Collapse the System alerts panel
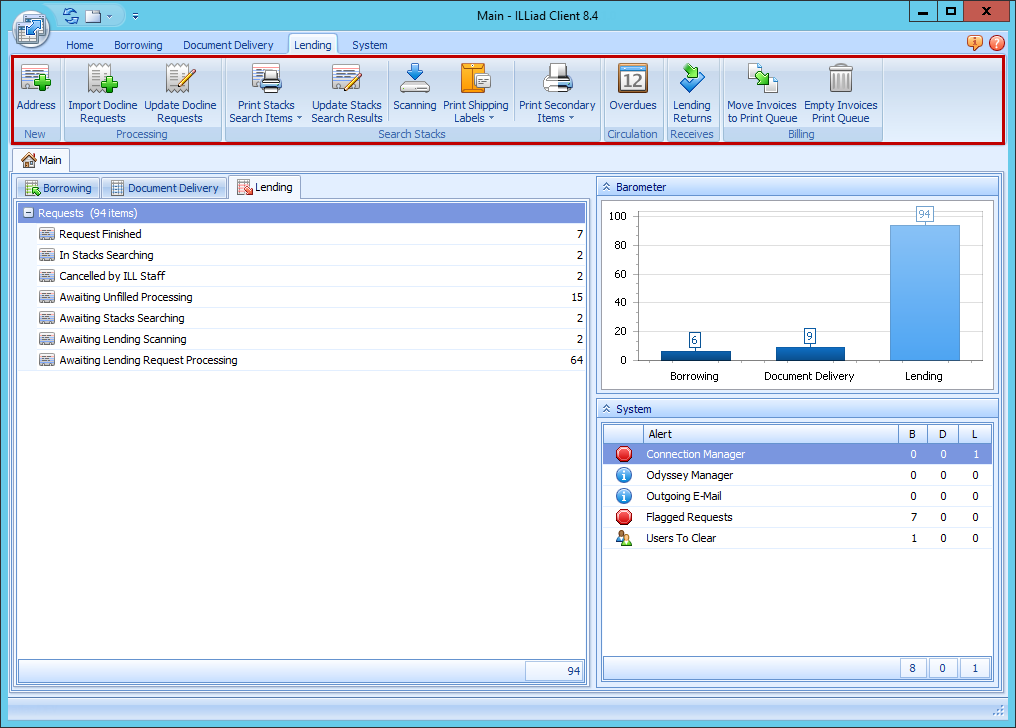Viewport: 1016px width, 728px height. (x=608, y=408)
